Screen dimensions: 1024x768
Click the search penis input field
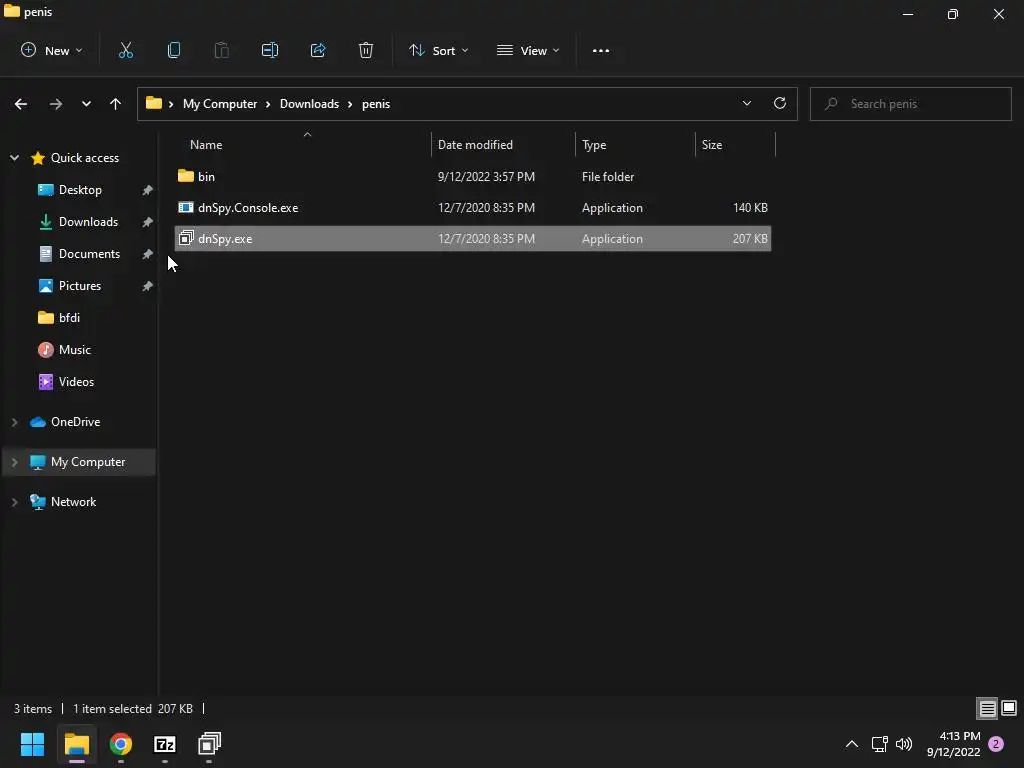coord(910,104)
